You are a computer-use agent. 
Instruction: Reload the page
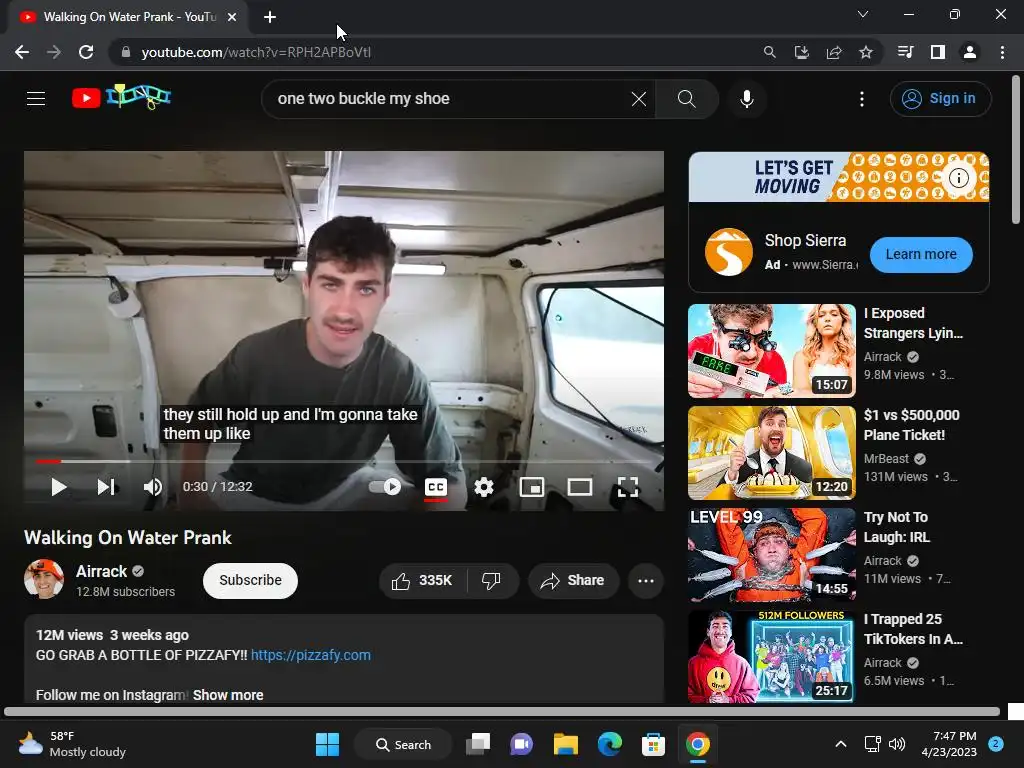[x=86, y=52]
